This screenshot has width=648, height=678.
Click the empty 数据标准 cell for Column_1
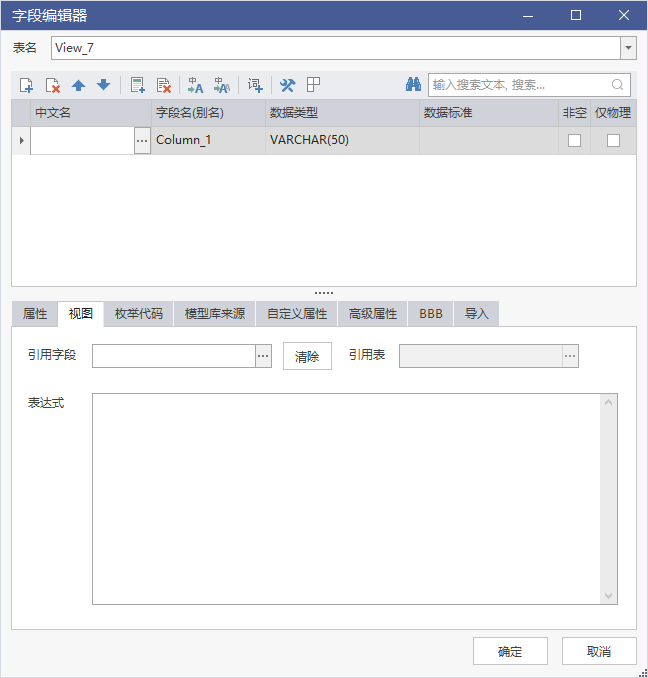(x=489, y=141)
